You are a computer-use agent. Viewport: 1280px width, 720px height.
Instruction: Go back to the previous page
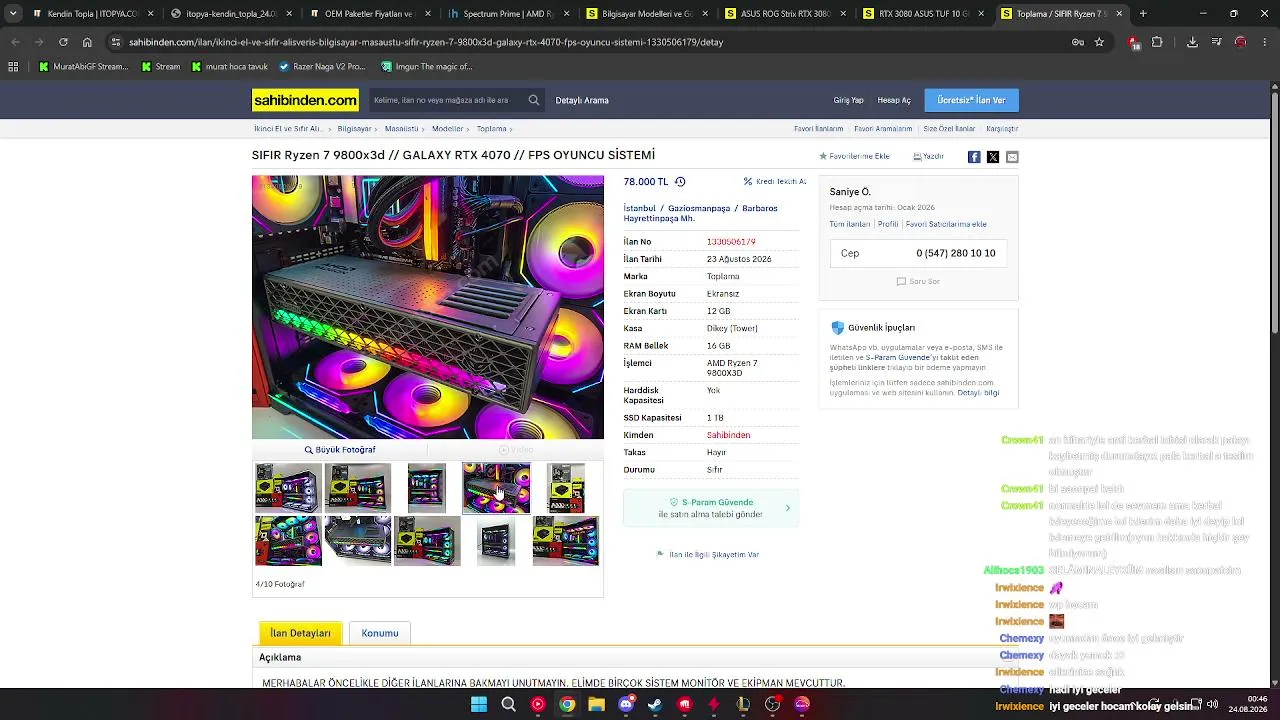(x=15, y=42)
